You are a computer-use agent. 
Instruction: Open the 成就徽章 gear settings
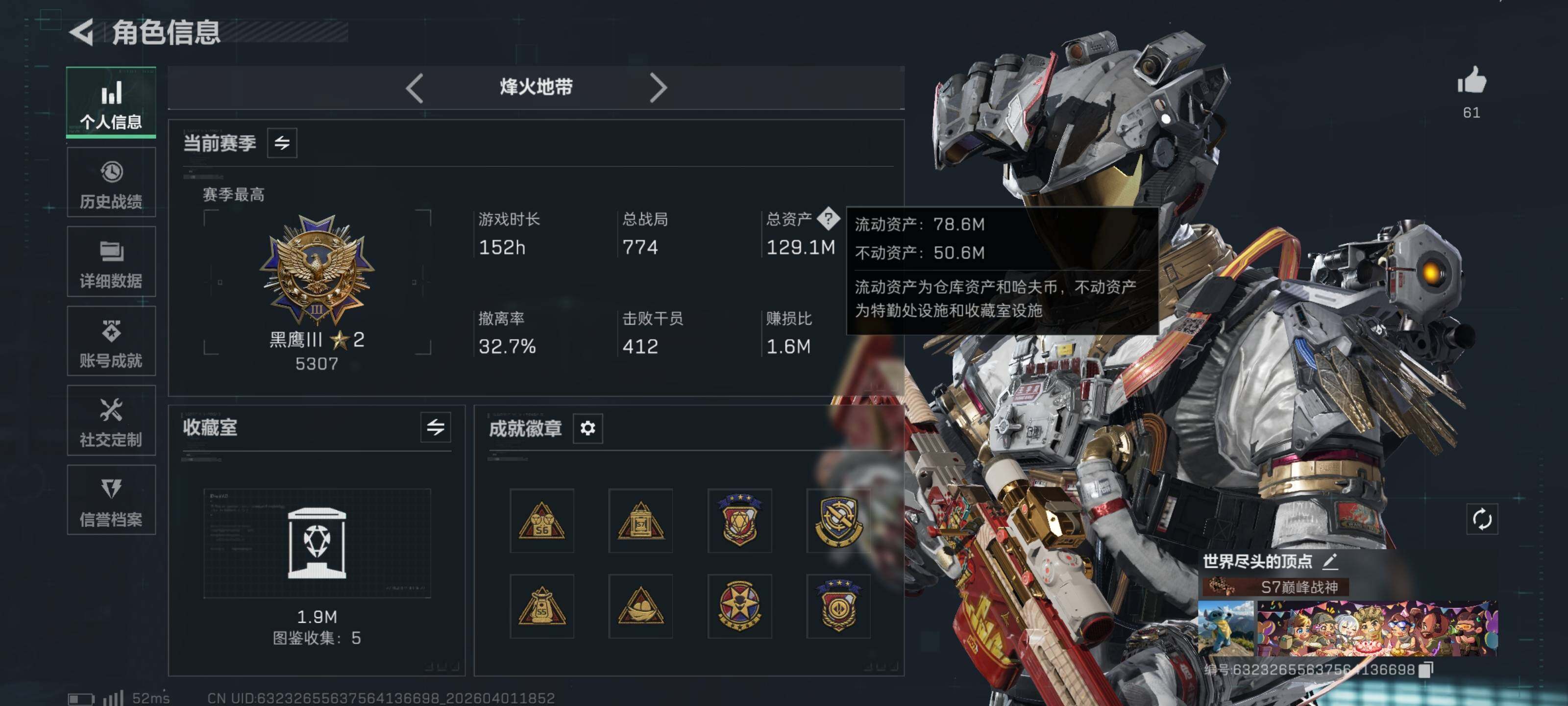pyautogui.click(x=588, y=428)
